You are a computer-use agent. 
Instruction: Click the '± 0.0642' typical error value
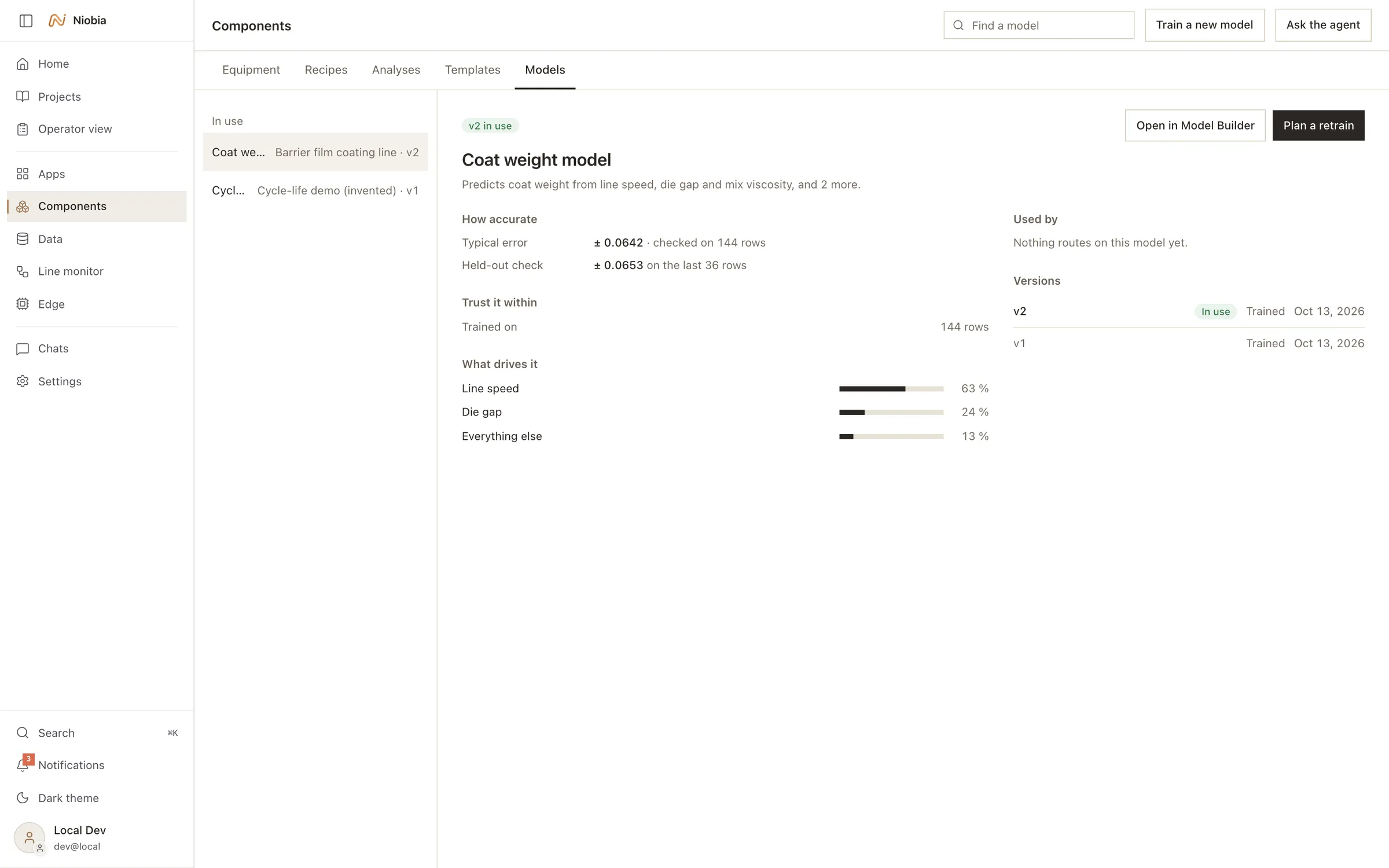point(618,242)
